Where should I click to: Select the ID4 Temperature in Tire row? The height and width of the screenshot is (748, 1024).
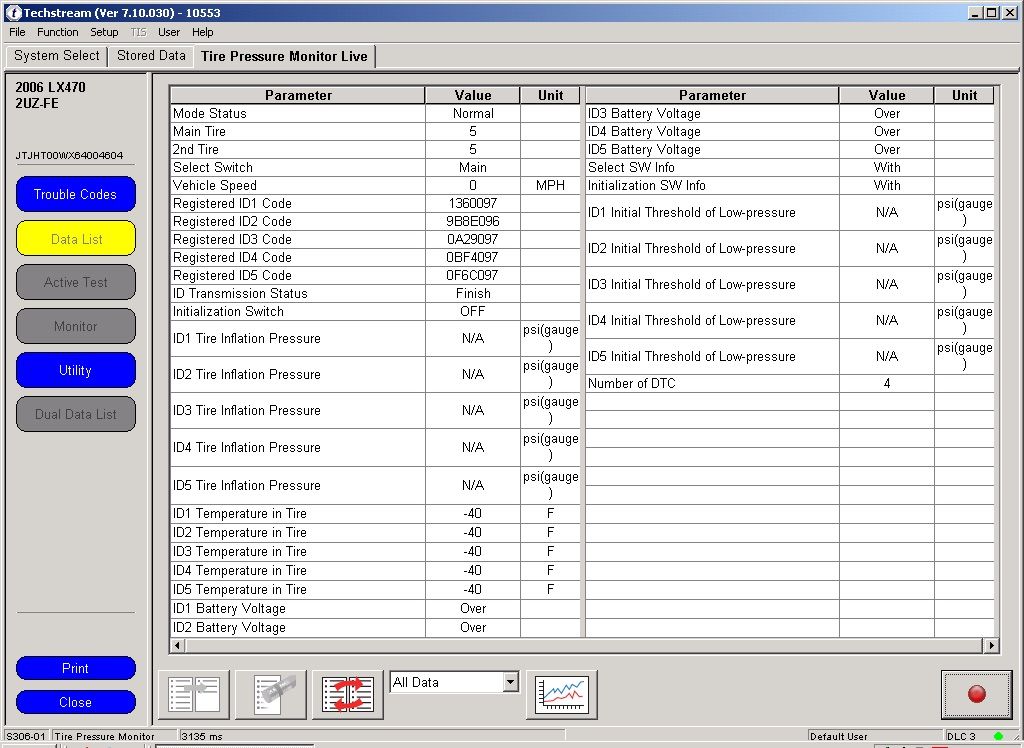pos(376,570)
